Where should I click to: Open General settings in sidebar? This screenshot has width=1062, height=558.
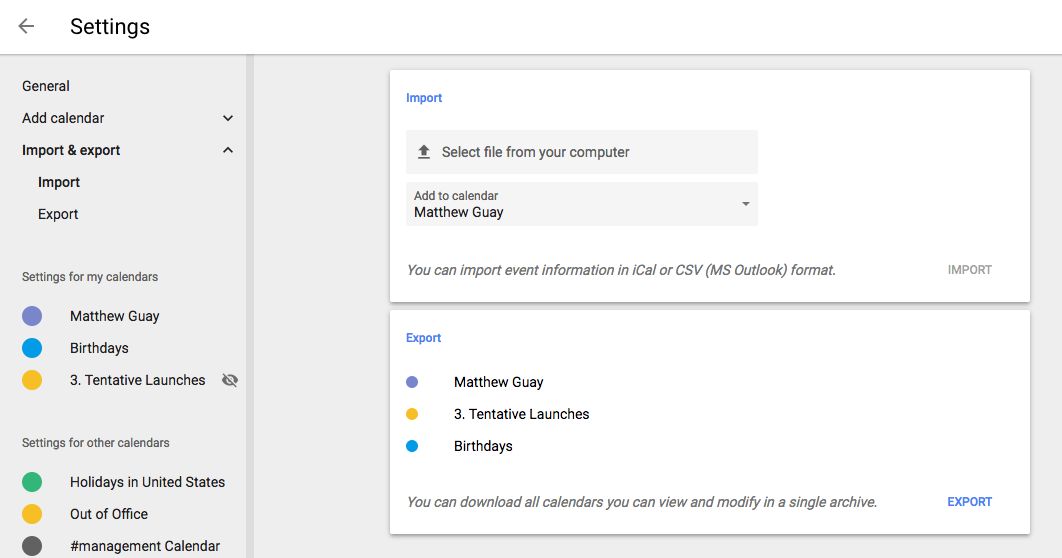46,86
